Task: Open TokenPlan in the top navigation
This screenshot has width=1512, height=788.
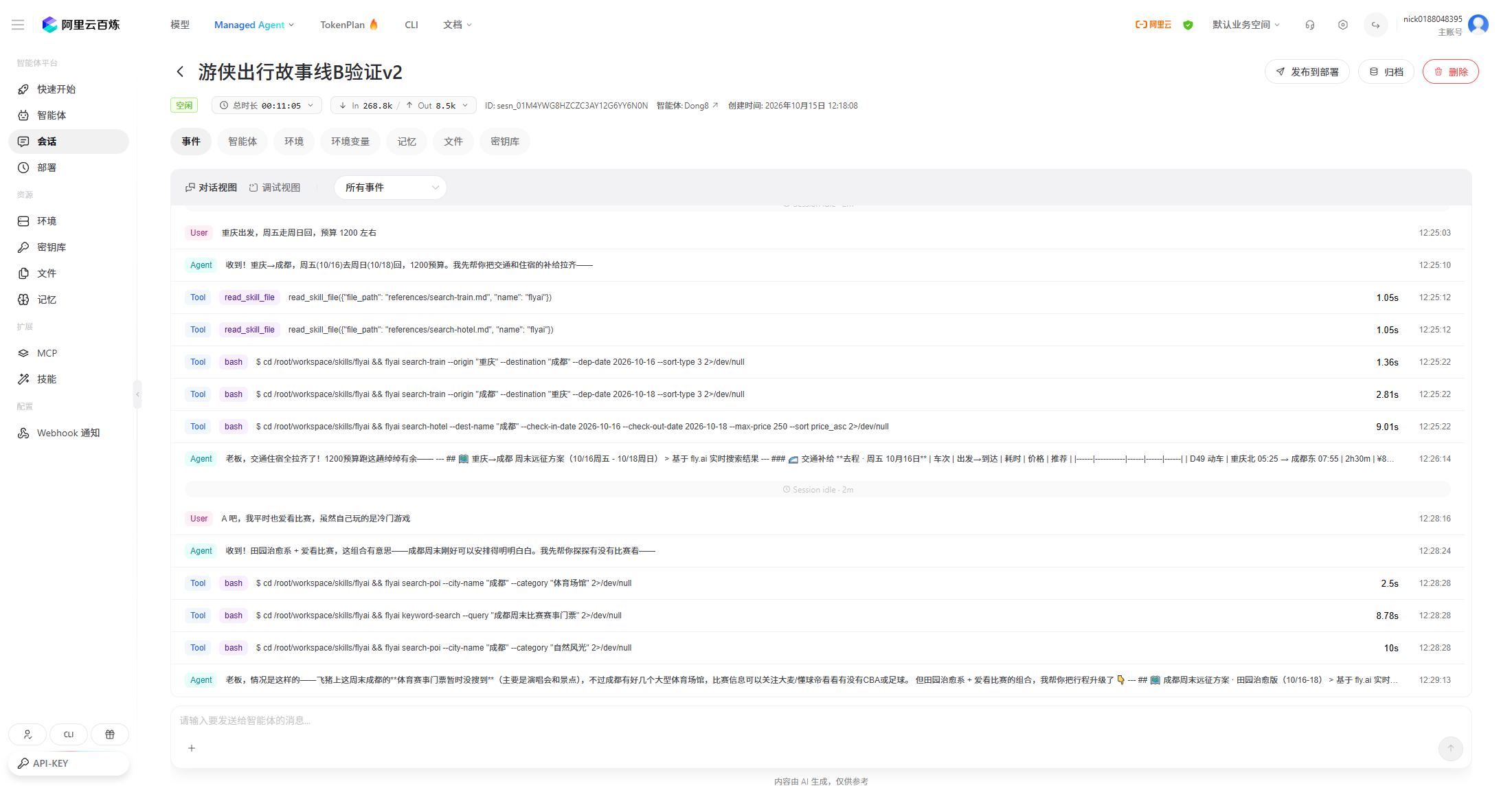Action: [x=349, y=25]
